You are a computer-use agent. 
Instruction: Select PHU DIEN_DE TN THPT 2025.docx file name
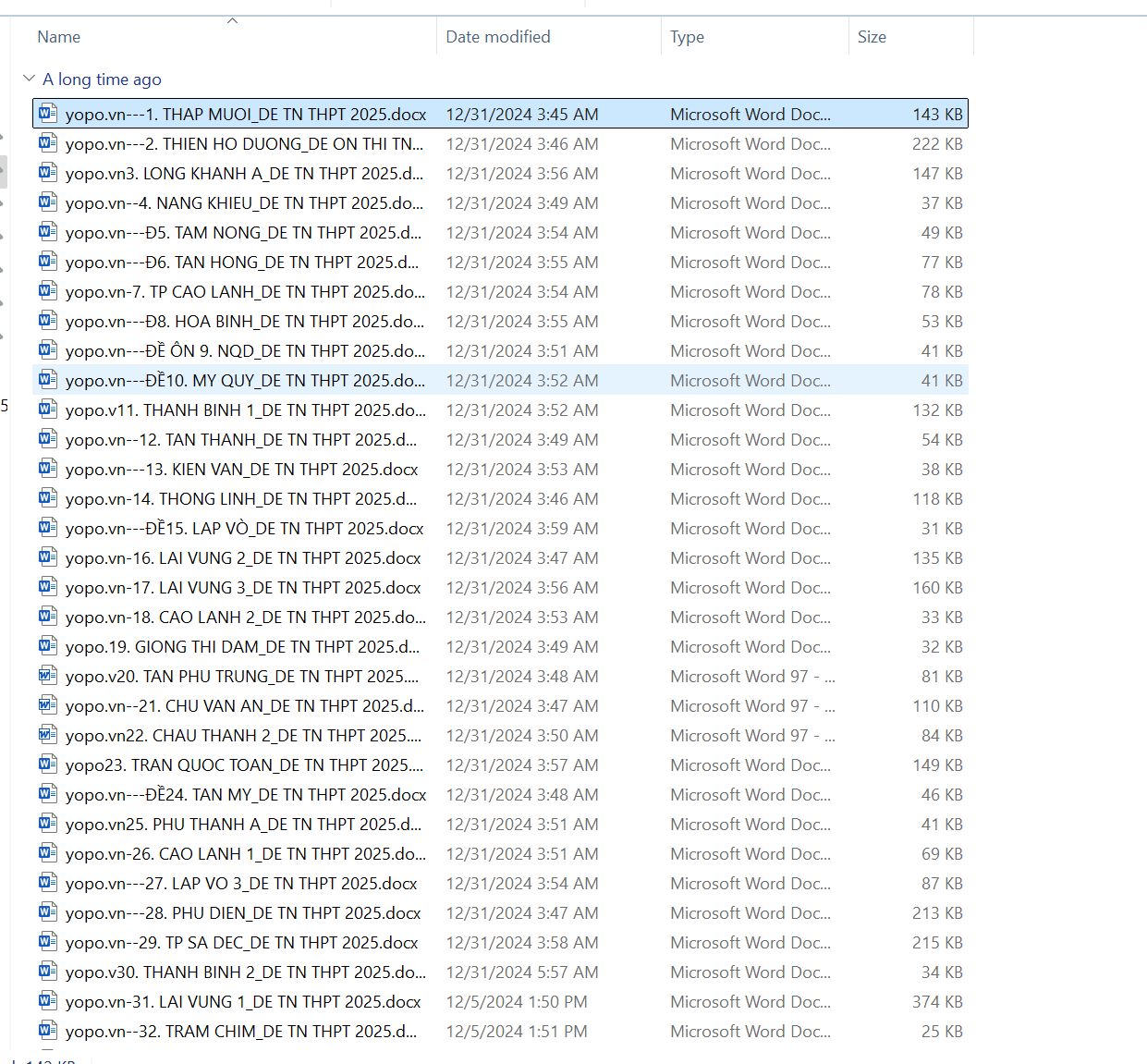[x=243, y=913]
